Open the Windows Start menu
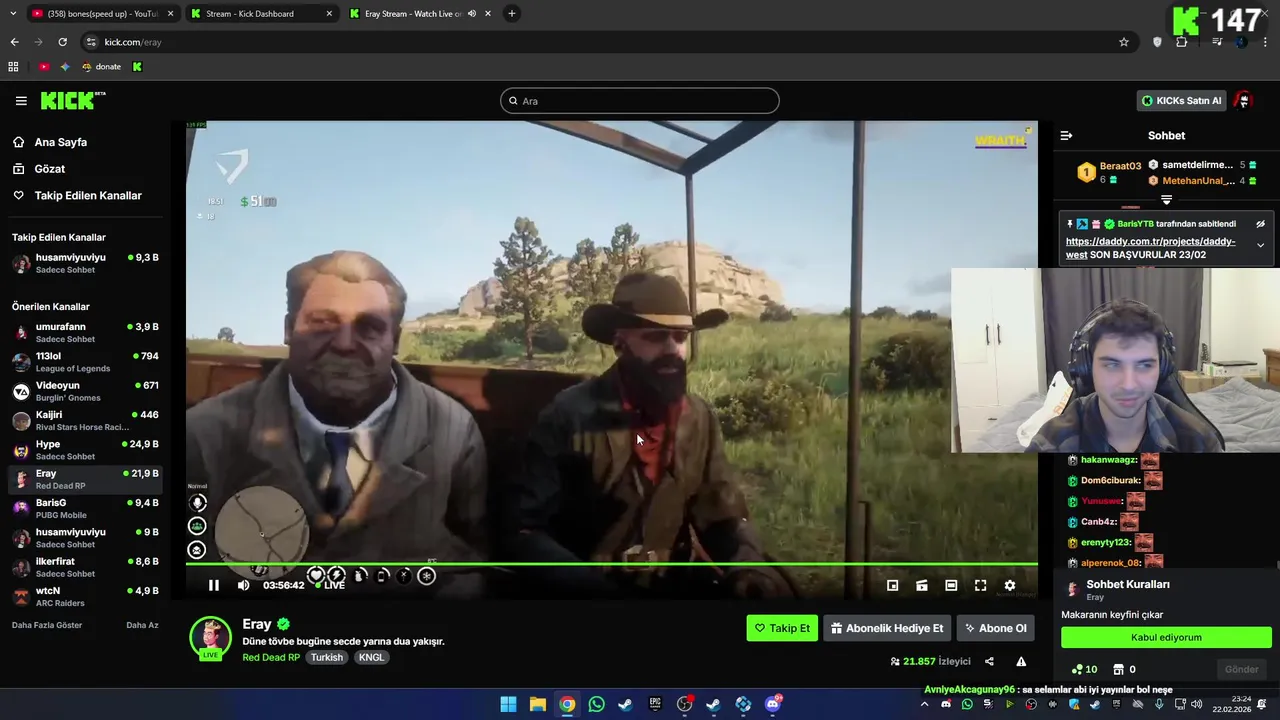The image size is (1280, 720). (x=508, y=704)
